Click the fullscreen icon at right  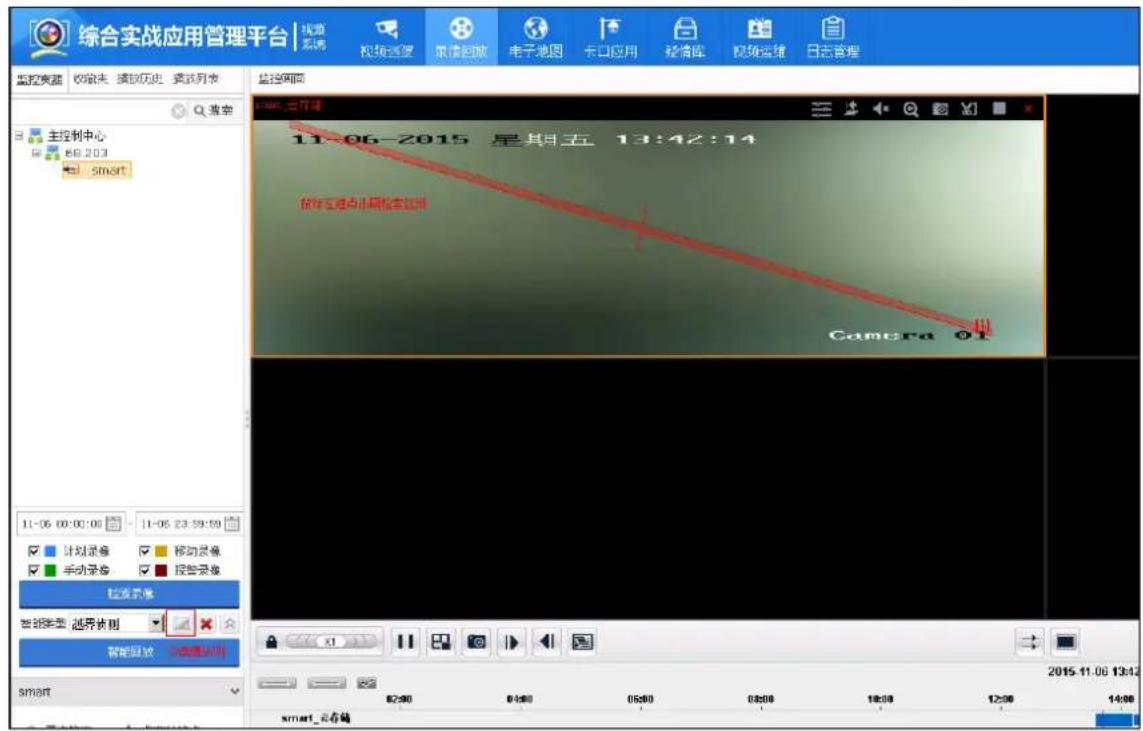pos(1066,642)
